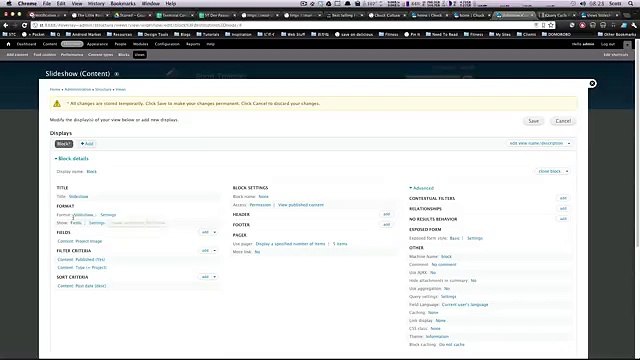Collapse the Block details section

tap(72, 158)
